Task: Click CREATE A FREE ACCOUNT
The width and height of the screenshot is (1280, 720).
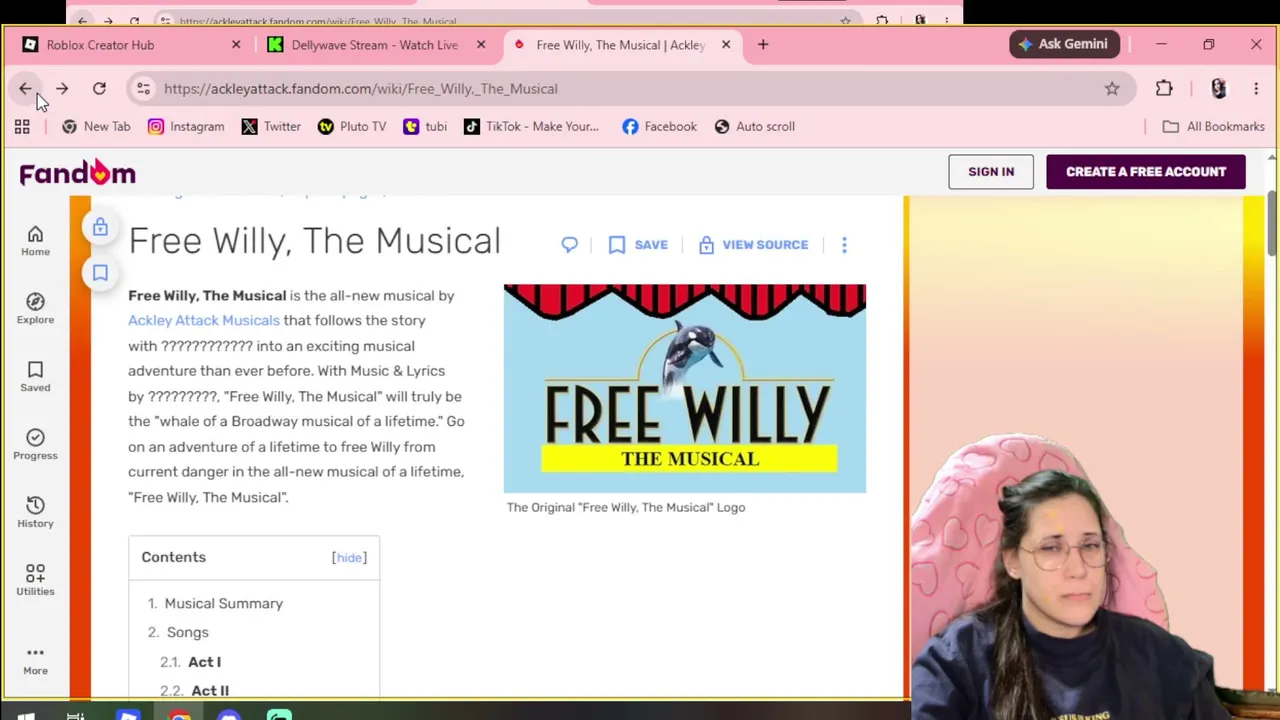Action: coord(1146,171)
